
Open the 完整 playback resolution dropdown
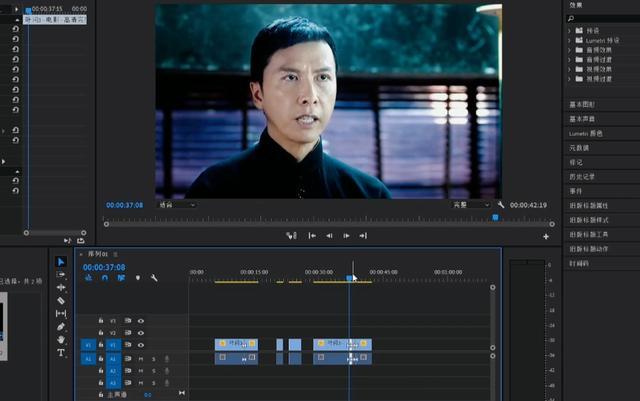click(470, 205)
